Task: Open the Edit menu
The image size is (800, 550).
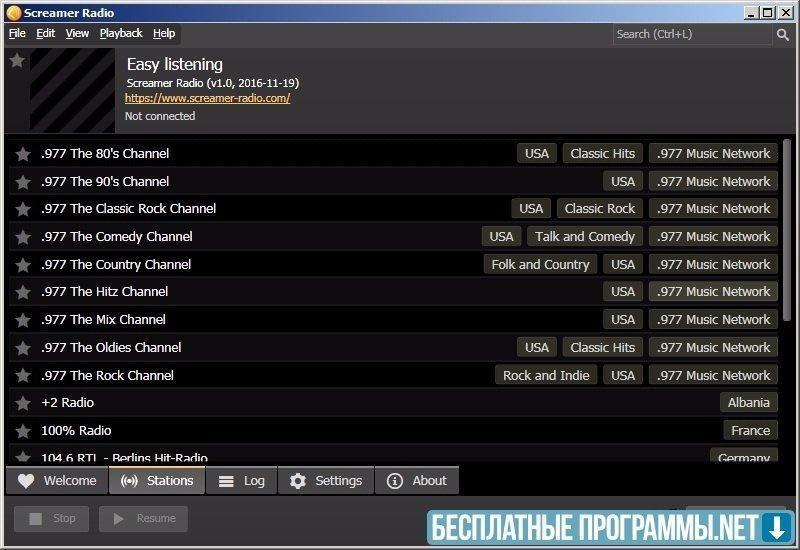Action: tap(45, 33)
